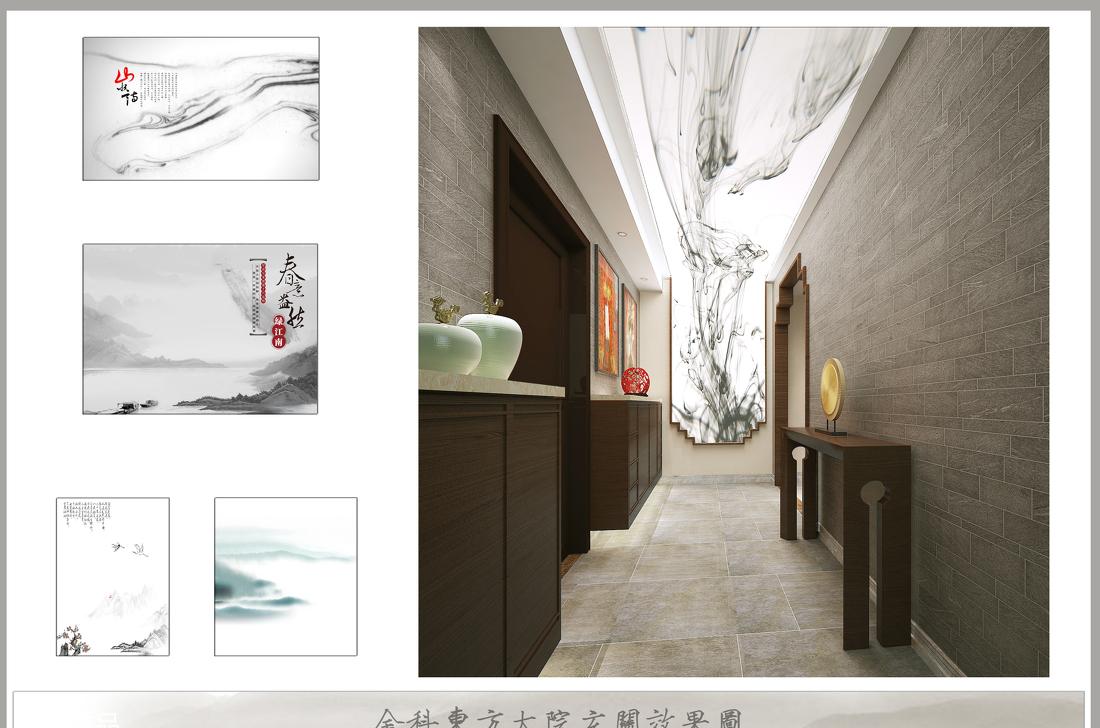
Task: Click the front green ceramic jar
Action: pos(445,347)
